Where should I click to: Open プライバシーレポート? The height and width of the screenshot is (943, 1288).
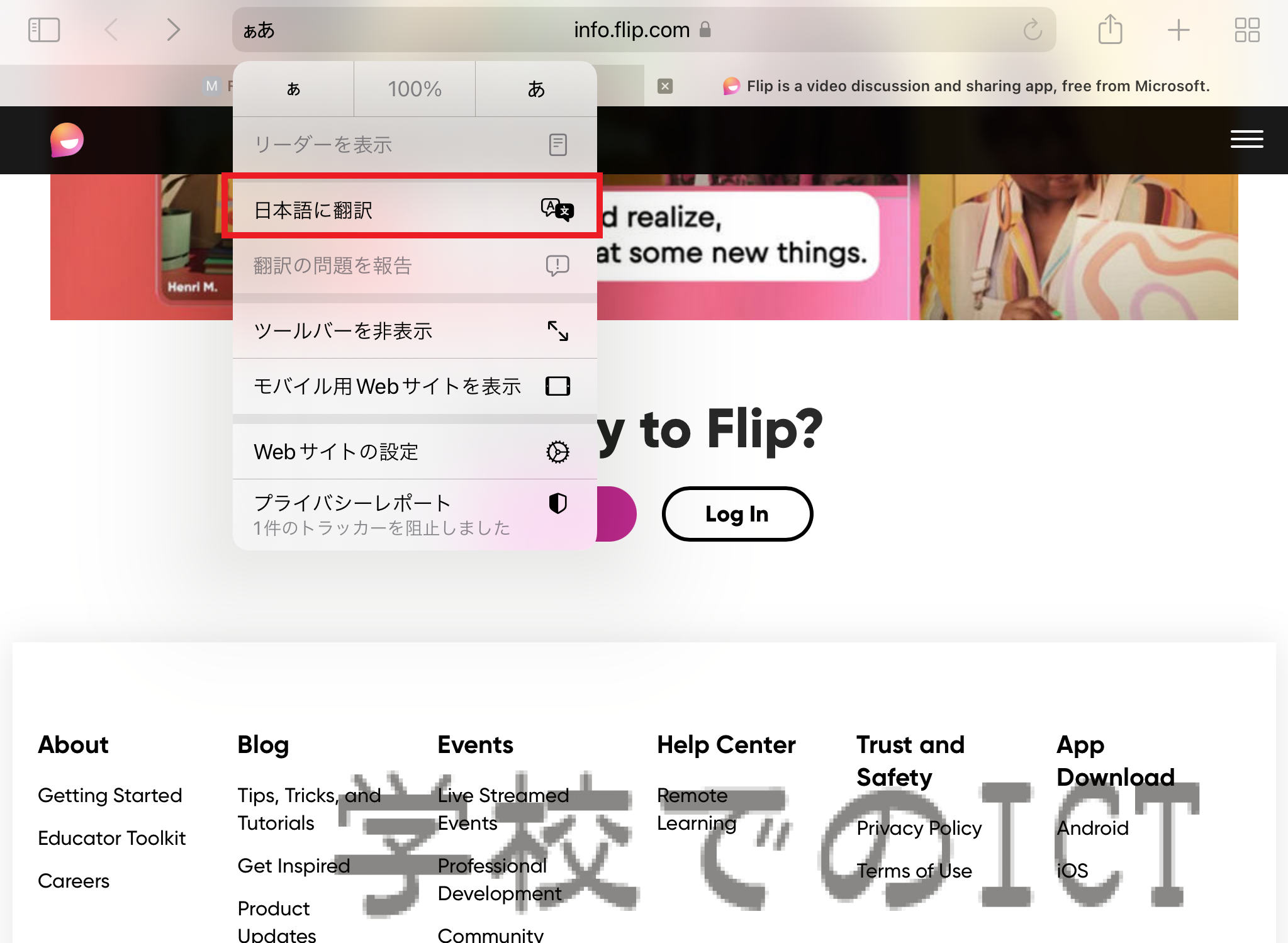pos(415,515)
